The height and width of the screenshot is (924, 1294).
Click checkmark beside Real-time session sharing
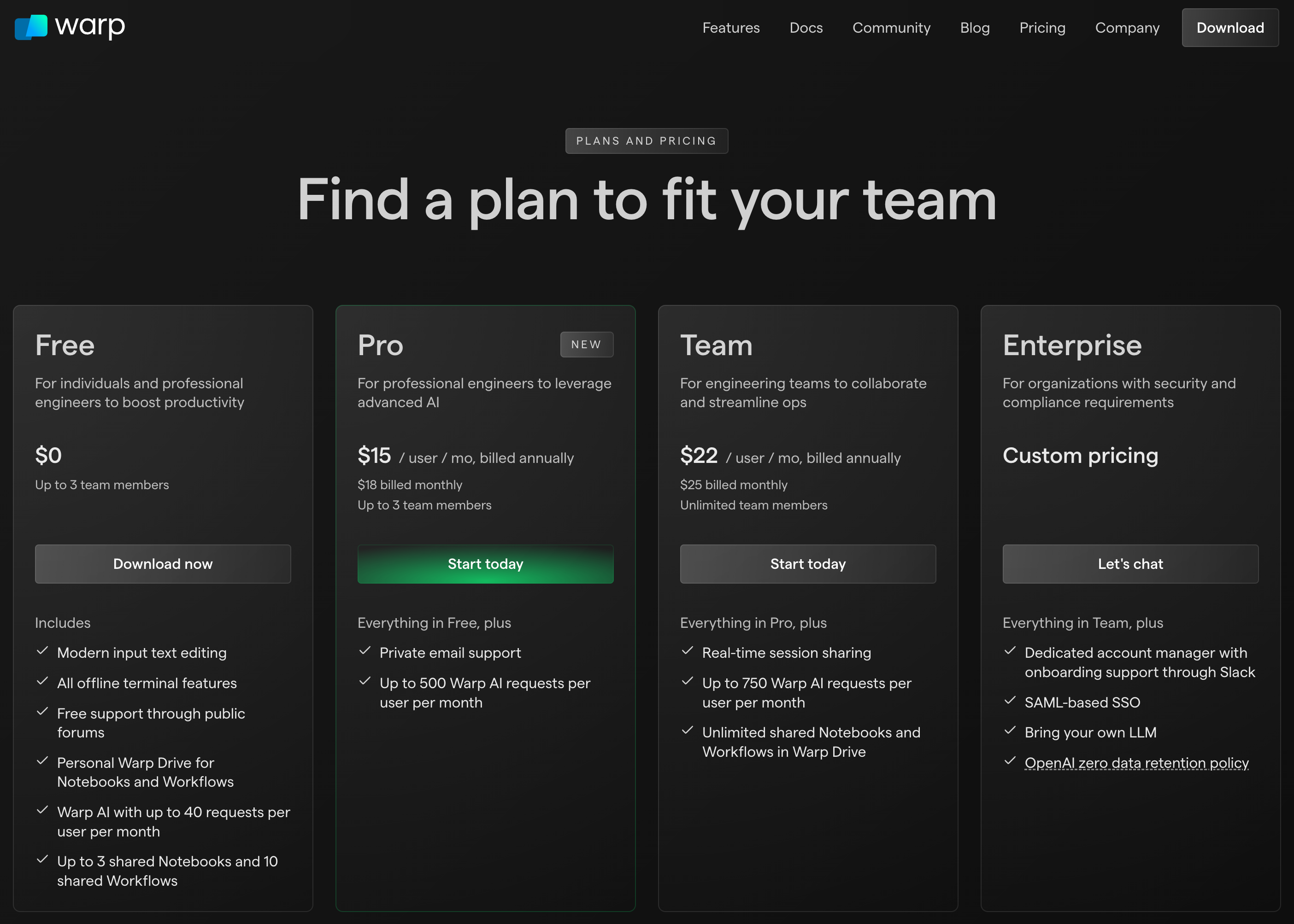tap(687, 651)
